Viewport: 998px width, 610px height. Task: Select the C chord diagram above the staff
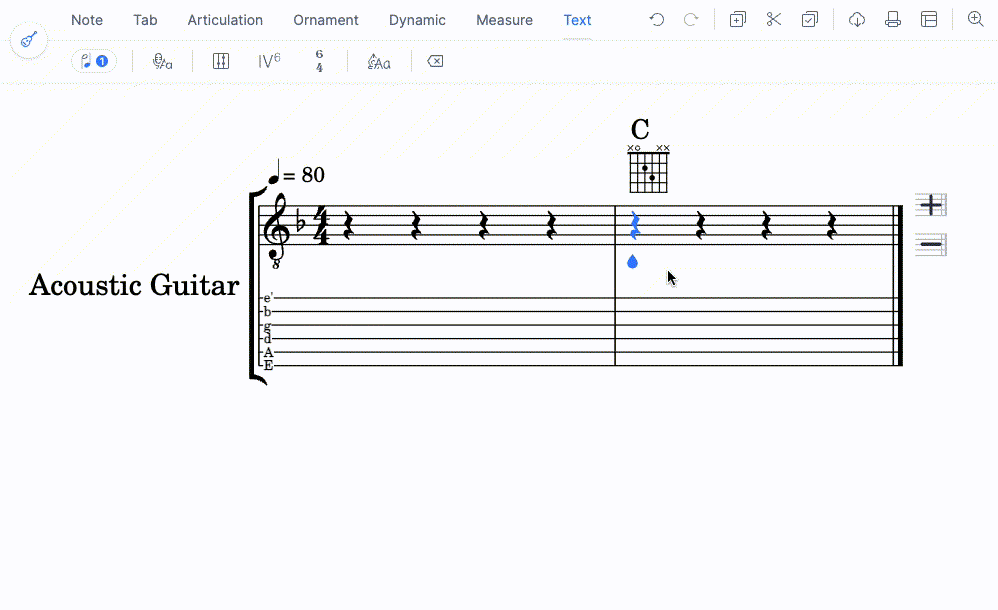tap(647, 170)
